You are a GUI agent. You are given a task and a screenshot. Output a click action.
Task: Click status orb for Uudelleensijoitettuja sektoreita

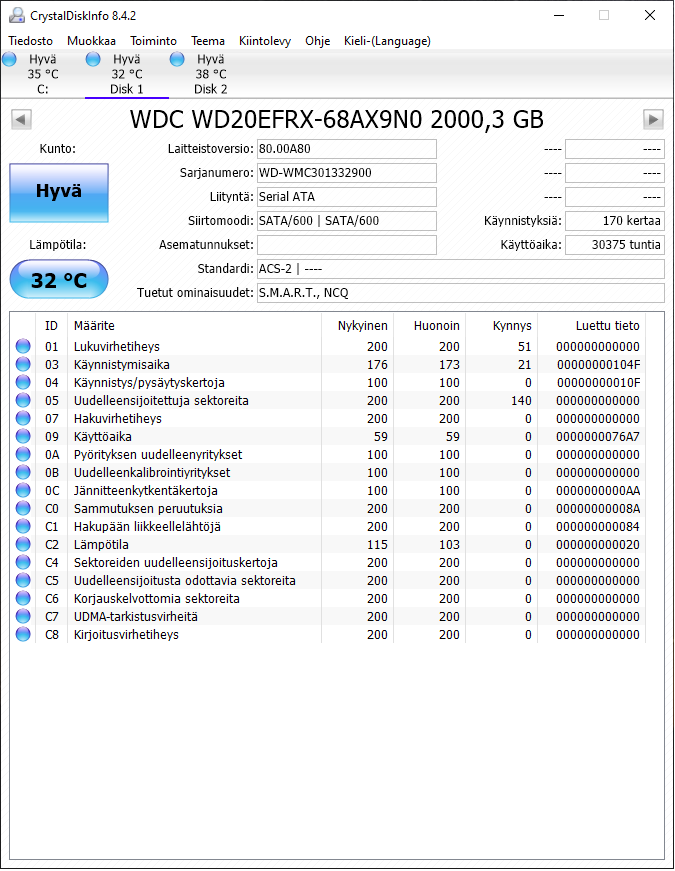point(23,400)
